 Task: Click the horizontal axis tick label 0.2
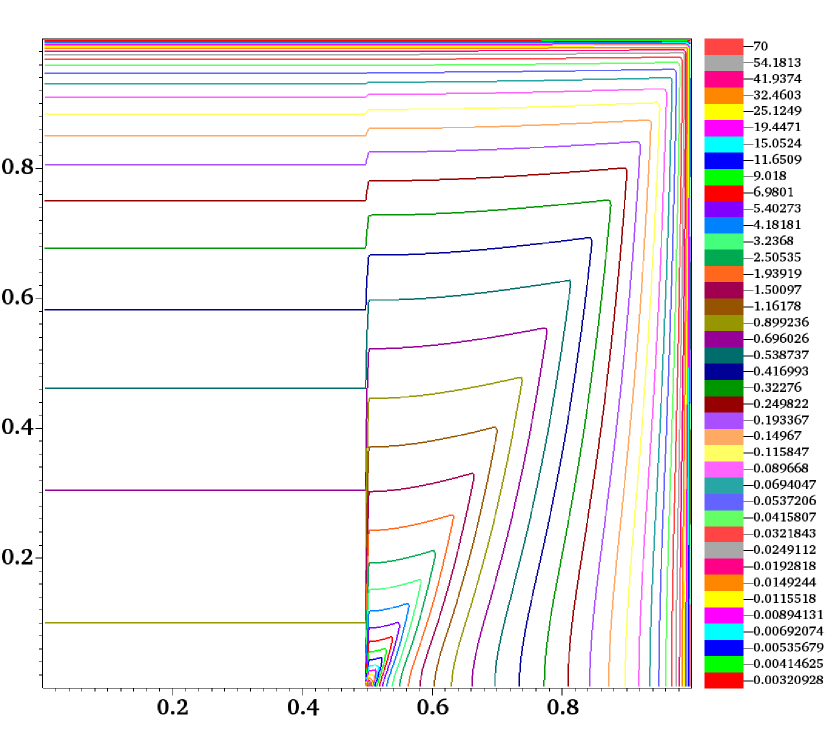point(173,708)
